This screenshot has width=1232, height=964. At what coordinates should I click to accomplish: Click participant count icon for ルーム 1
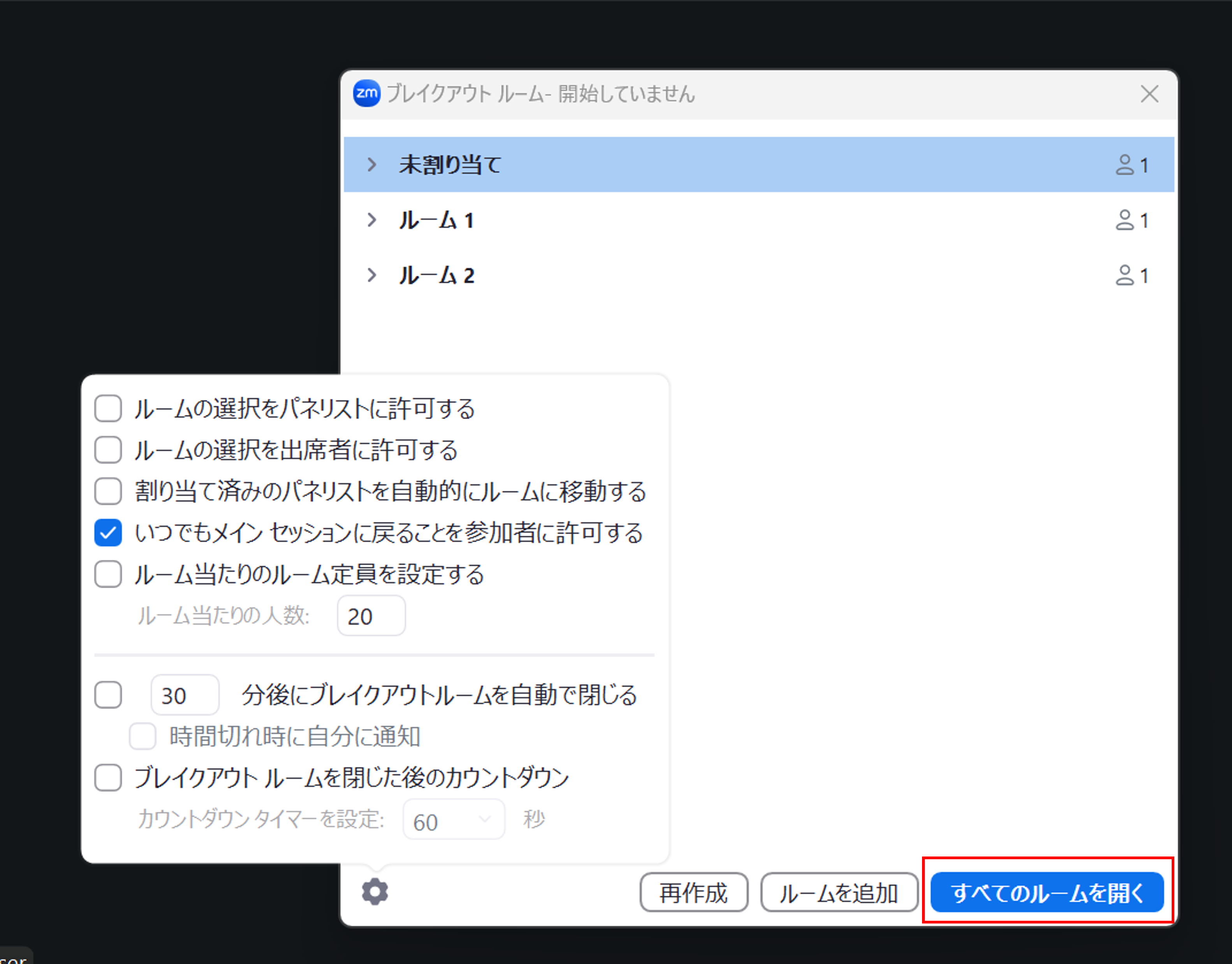[x=1124, y=220]
